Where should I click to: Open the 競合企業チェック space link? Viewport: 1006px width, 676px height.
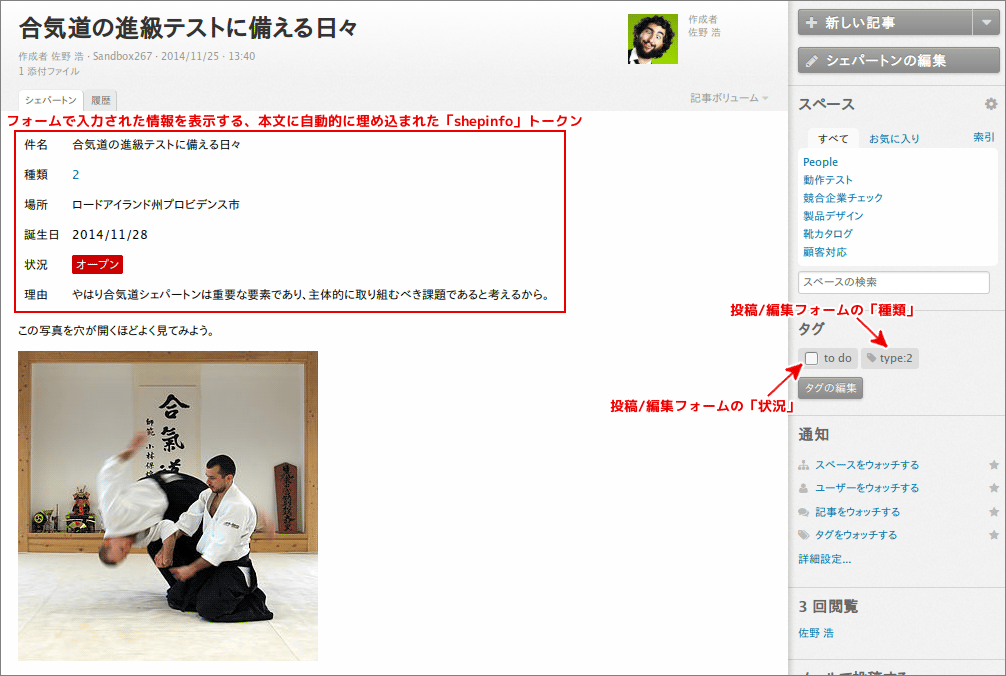(x=843, y=198)
